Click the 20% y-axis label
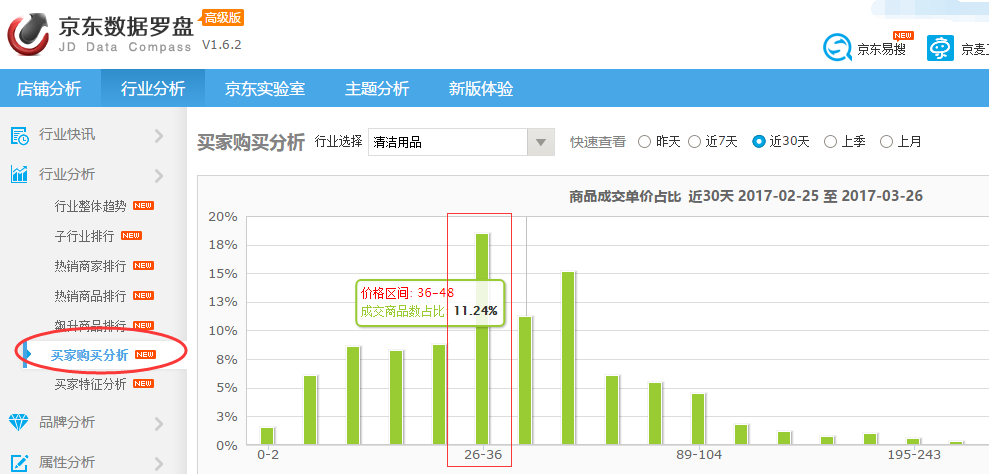Viewport: 989px width, 474px height. coord(223,216)
